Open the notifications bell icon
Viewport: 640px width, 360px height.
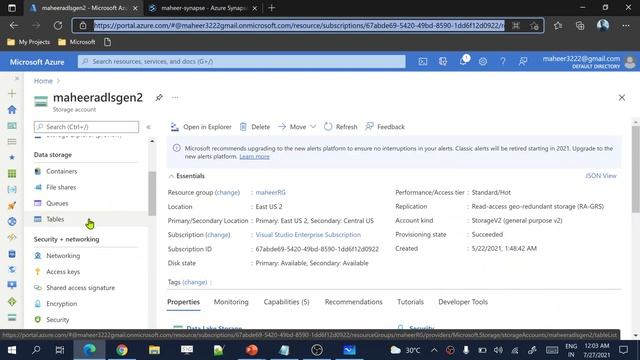click(463, 61)
